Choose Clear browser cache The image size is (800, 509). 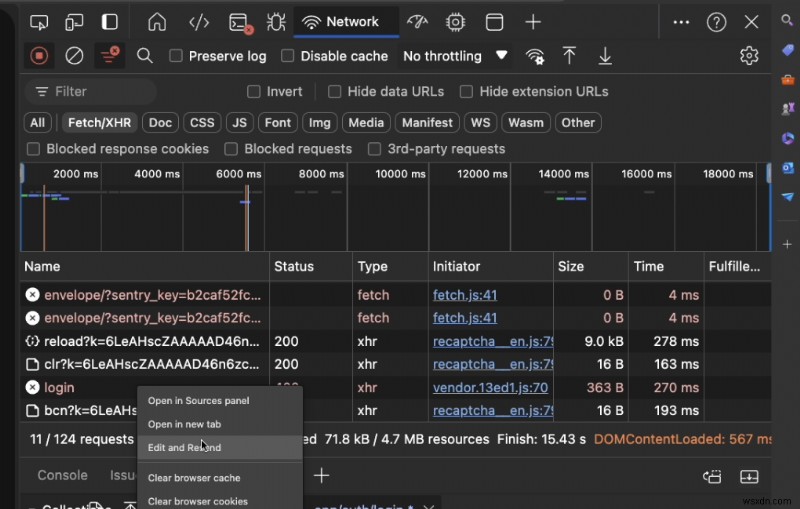pyautogui.click(x=220, y=478)
